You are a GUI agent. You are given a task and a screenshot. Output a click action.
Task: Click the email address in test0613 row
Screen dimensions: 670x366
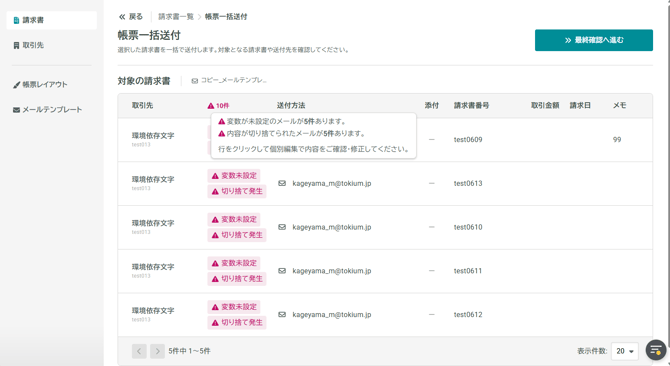tap(332, 184)
